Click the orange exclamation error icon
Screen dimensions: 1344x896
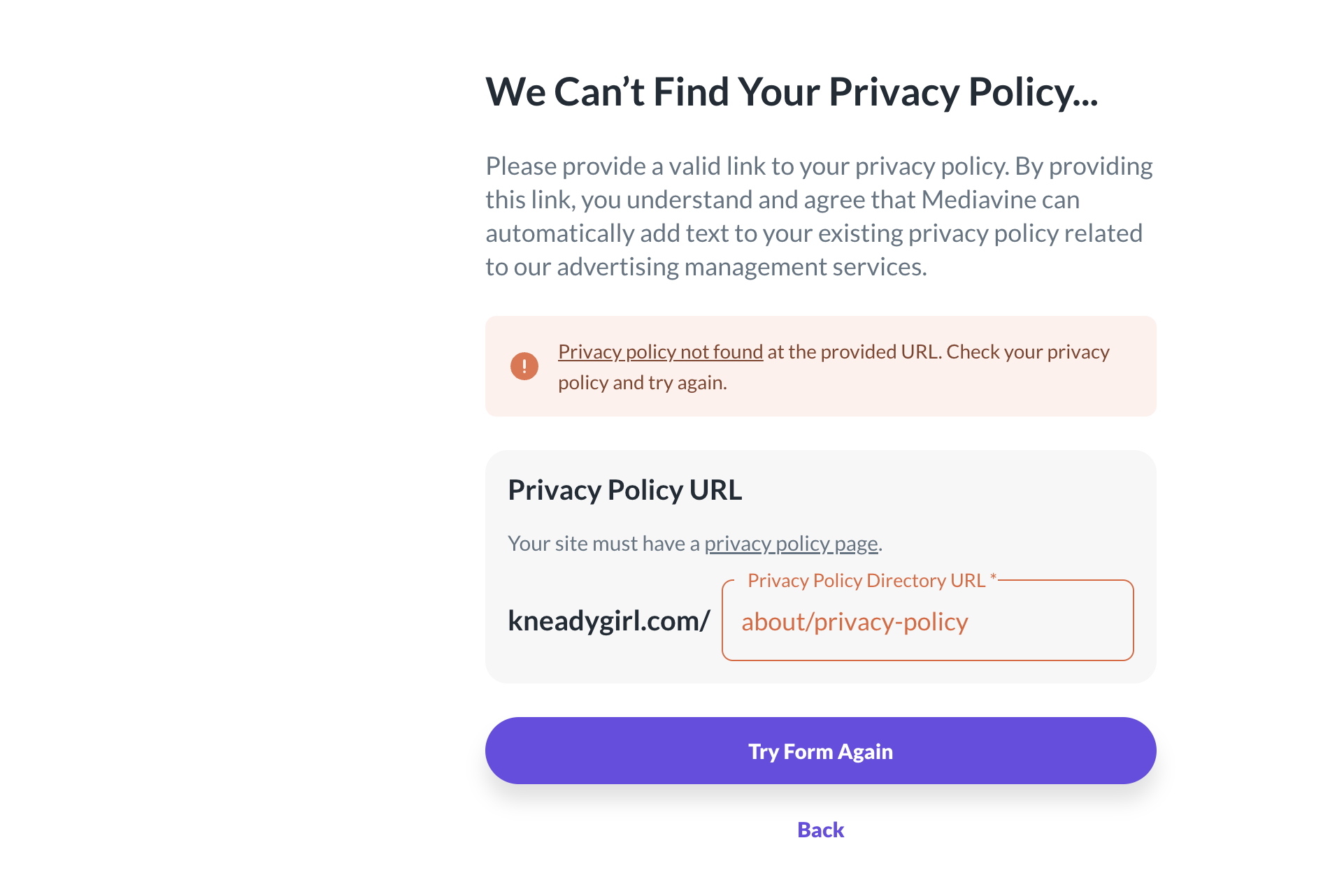pos(524,366)
